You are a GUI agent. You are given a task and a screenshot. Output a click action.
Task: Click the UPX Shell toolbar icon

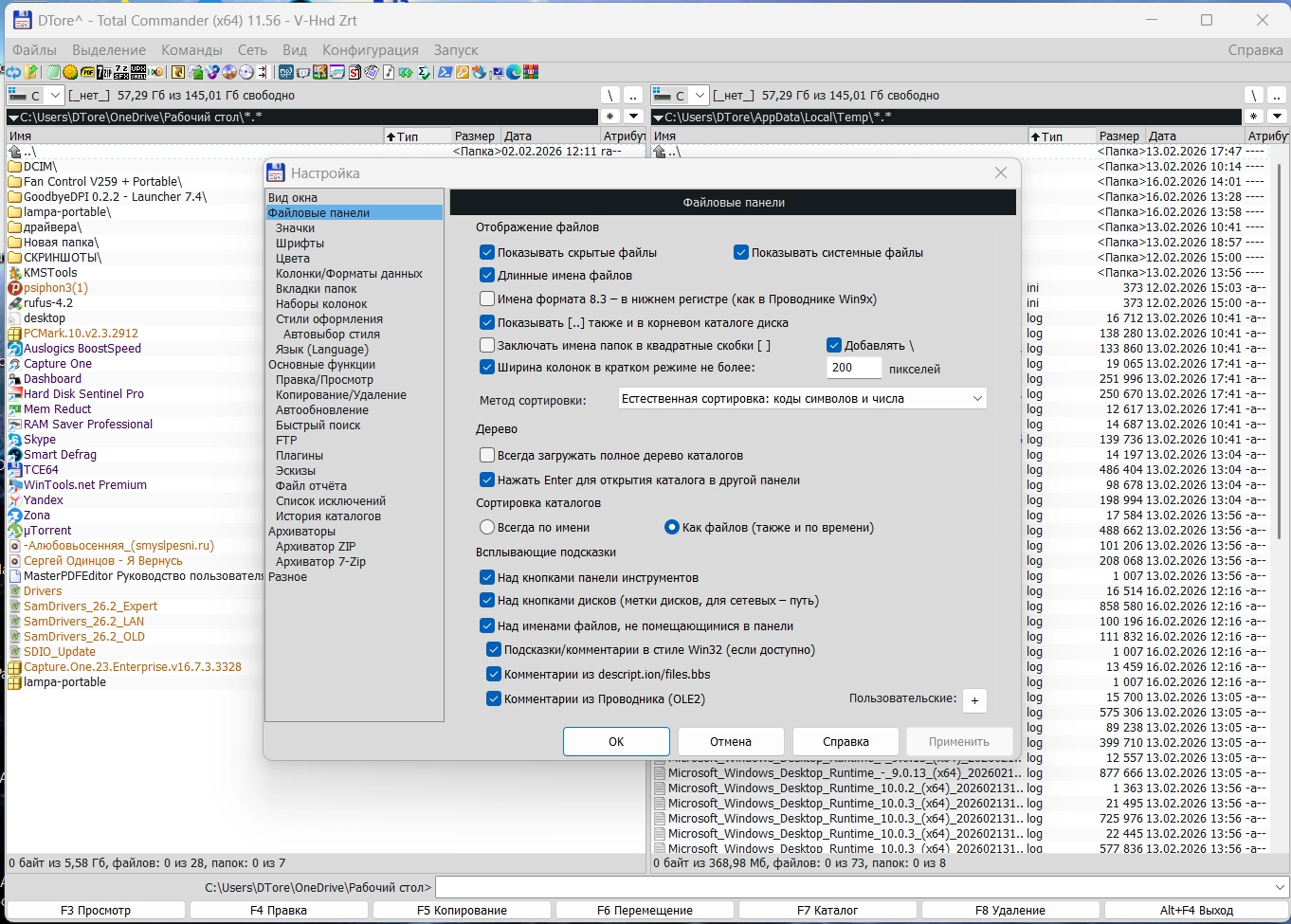pos(138,72)
